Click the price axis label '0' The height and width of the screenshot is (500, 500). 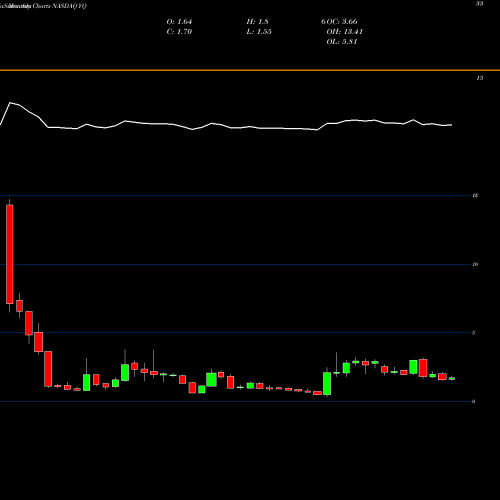474,401
